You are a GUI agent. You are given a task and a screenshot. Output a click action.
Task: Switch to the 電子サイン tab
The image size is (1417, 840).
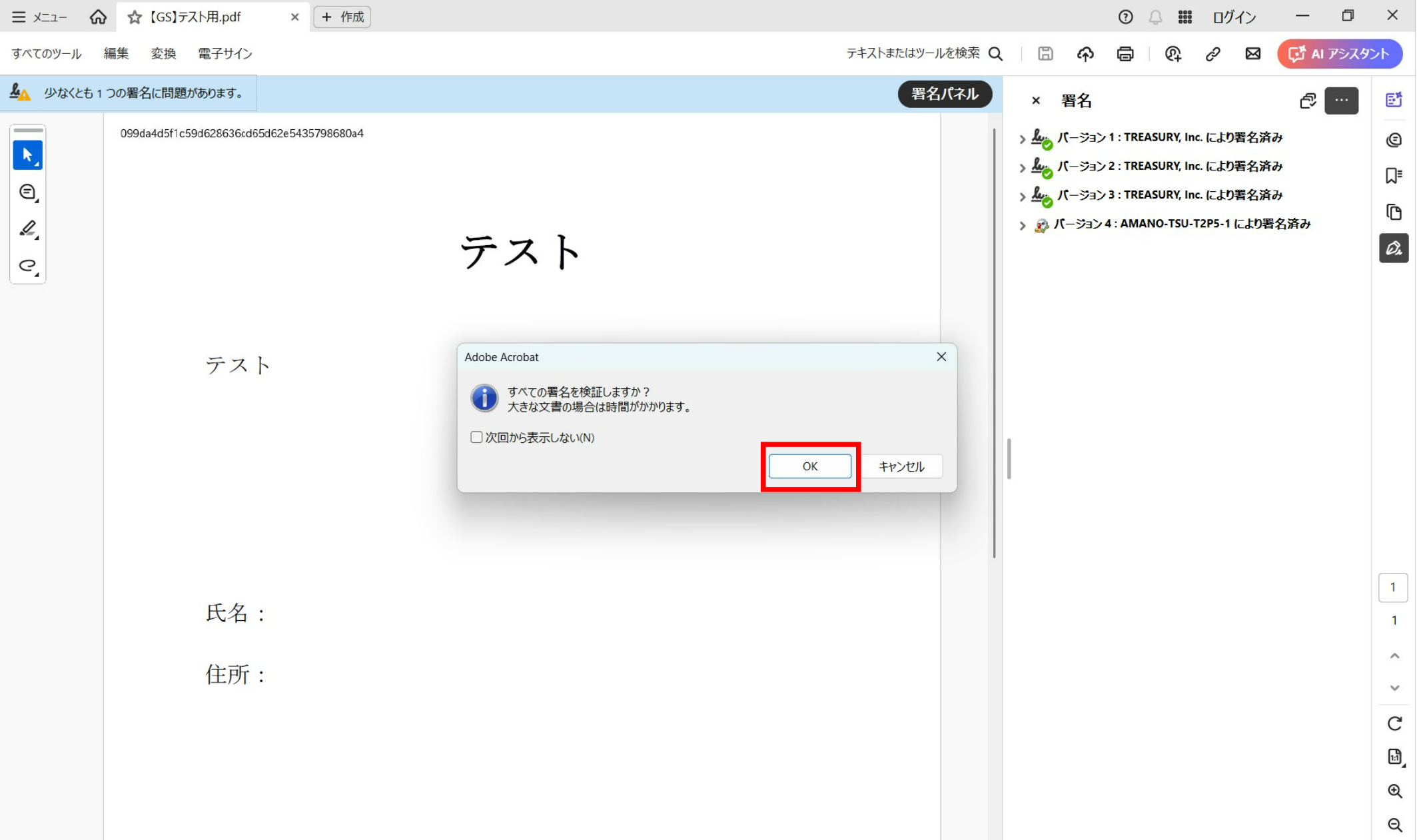(x=225, y=54)
